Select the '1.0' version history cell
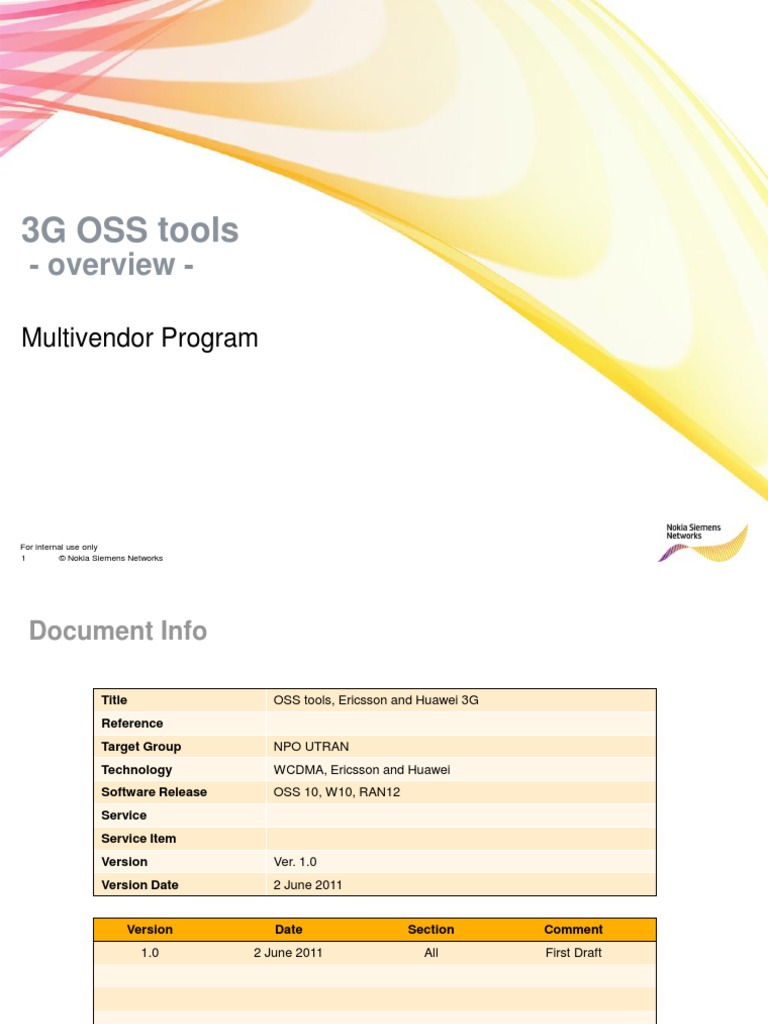The height and width of the screenshot is (1024, 768). [x=150, y=952]
